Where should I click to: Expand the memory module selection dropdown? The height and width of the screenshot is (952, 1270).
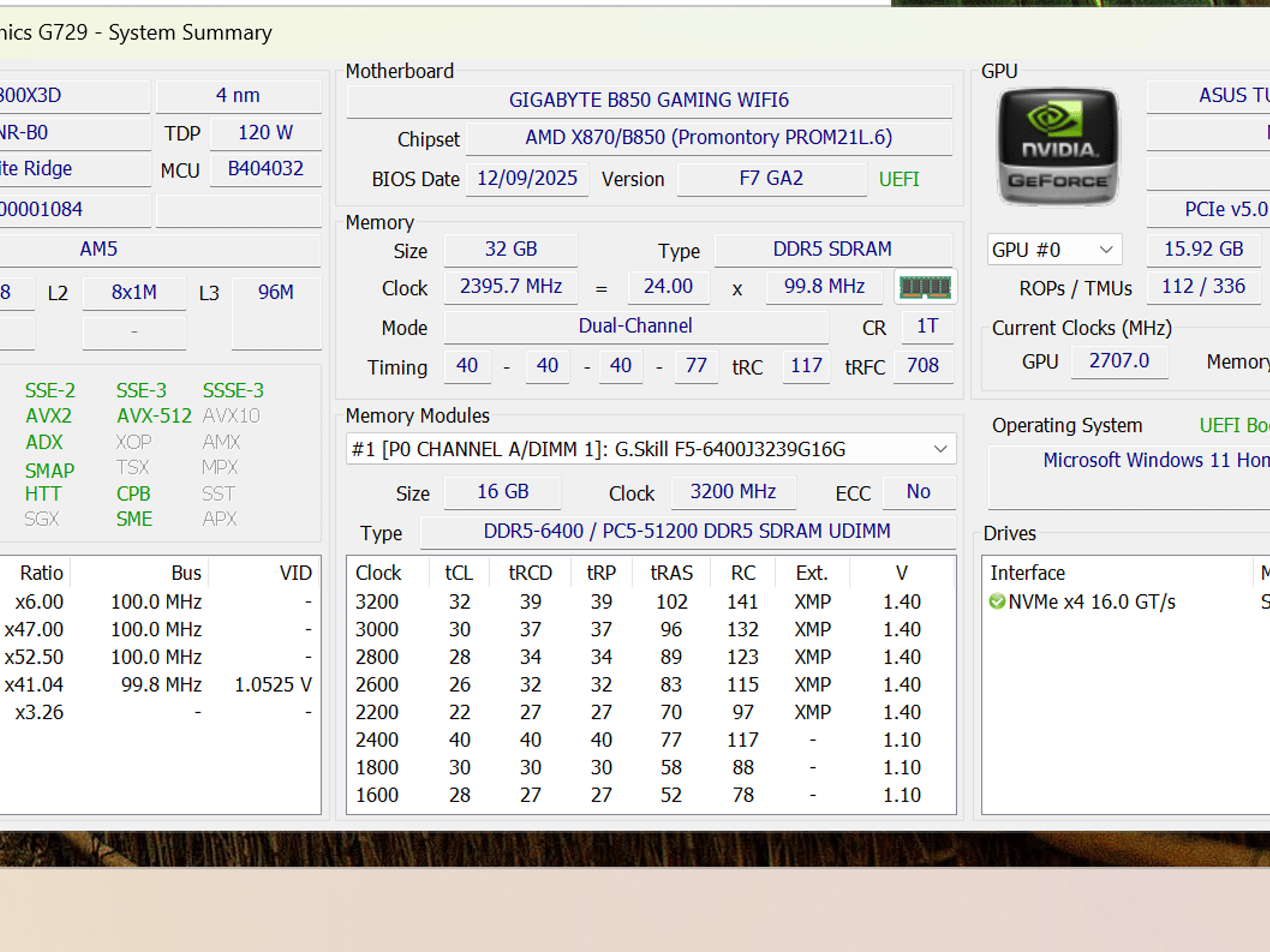(x=651, y=449)
